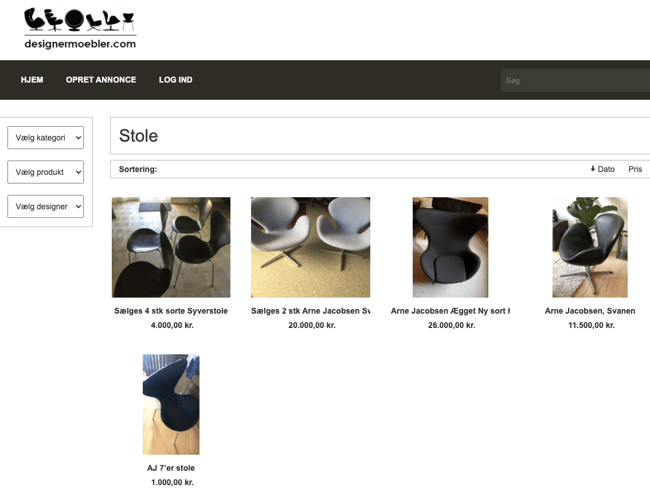Viewport: 650px width, 500px height.
Task: Click the LOG IND link
Action: pos(176,80)
